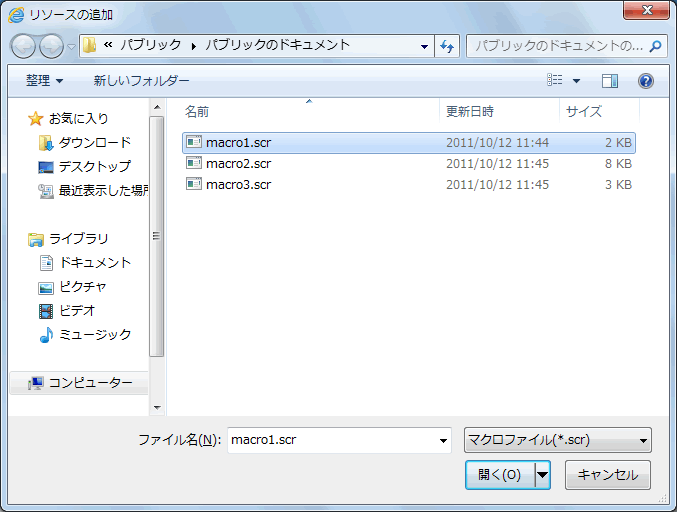Click the デスクトップ monitor icon
The image size is (677, 512).
tap(46, 167)
